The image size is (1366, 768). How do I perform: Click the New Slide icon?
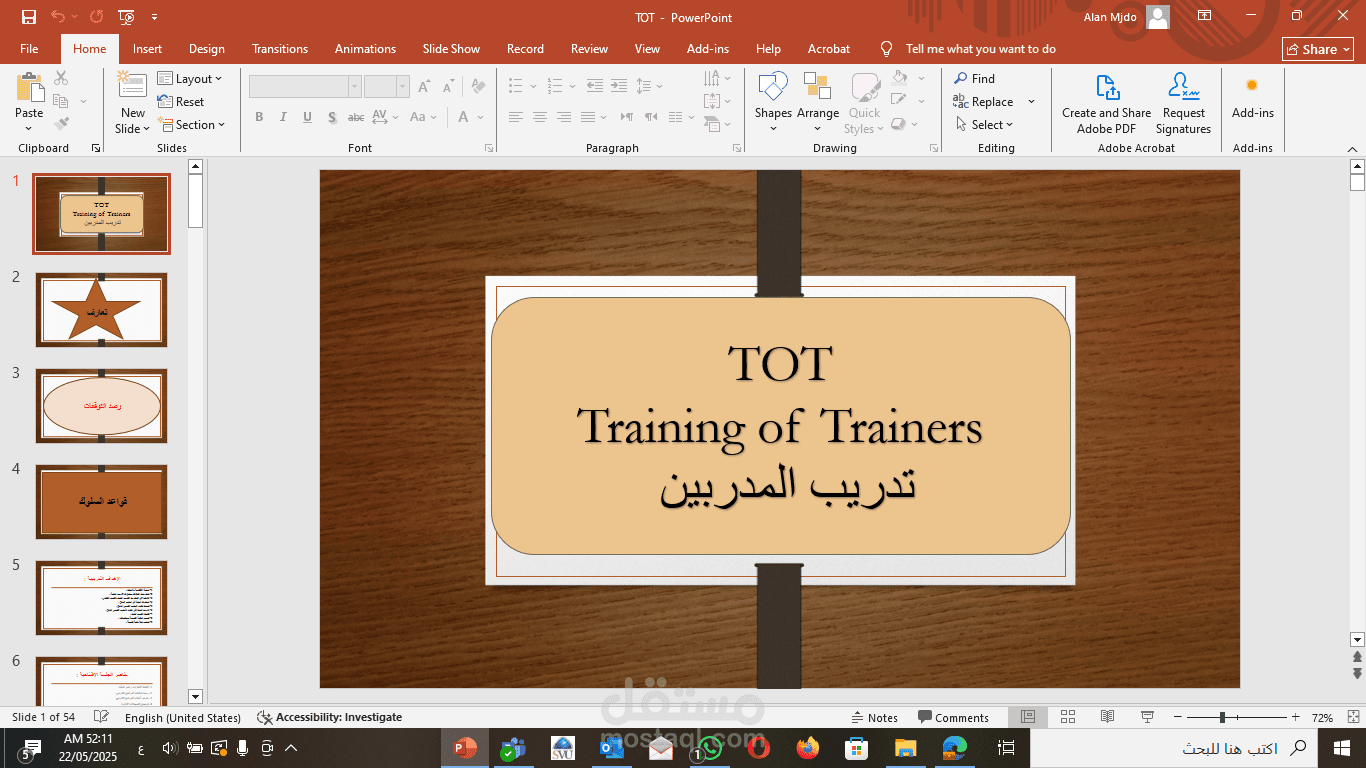coord(132,84)
